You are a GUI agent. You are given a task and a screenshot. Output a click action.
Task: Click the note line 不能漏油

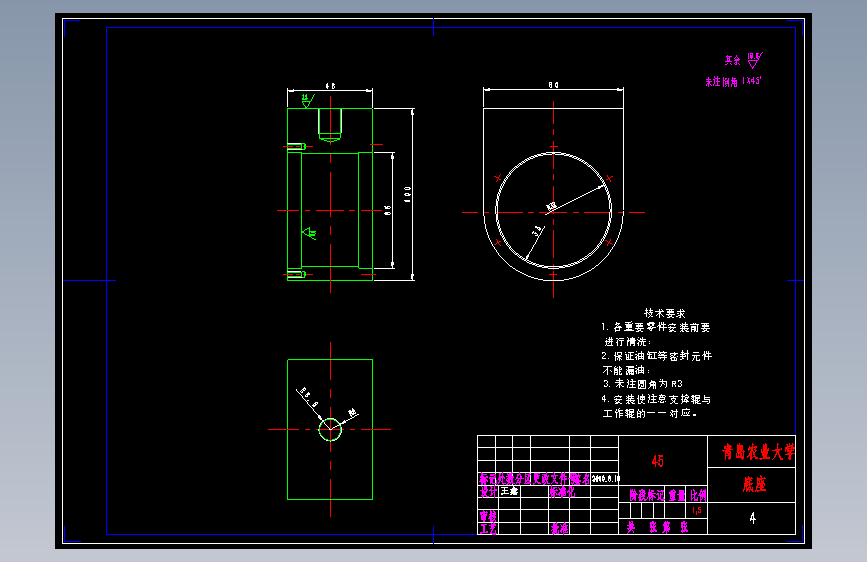(626, 370)
